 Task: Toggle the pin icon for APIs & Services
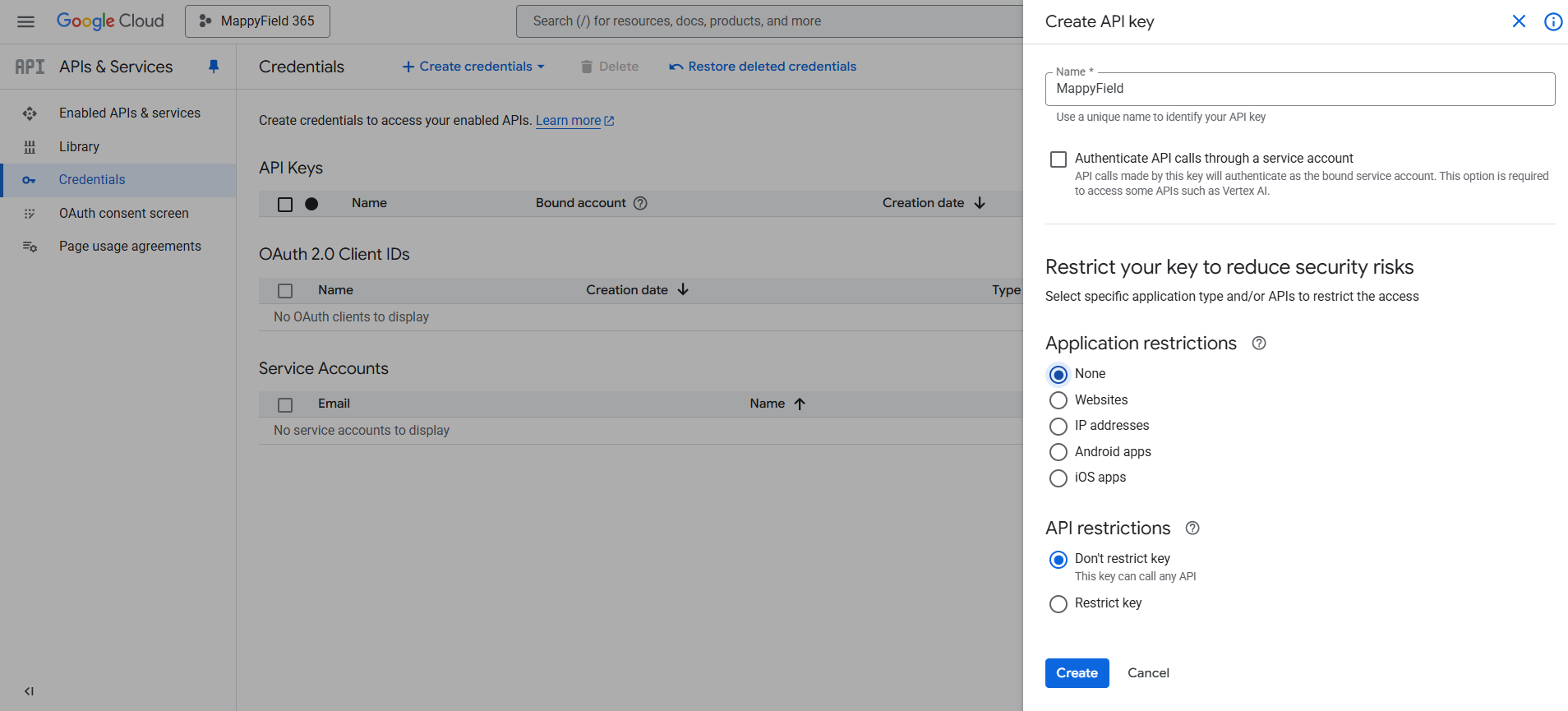tap(214, 67)
